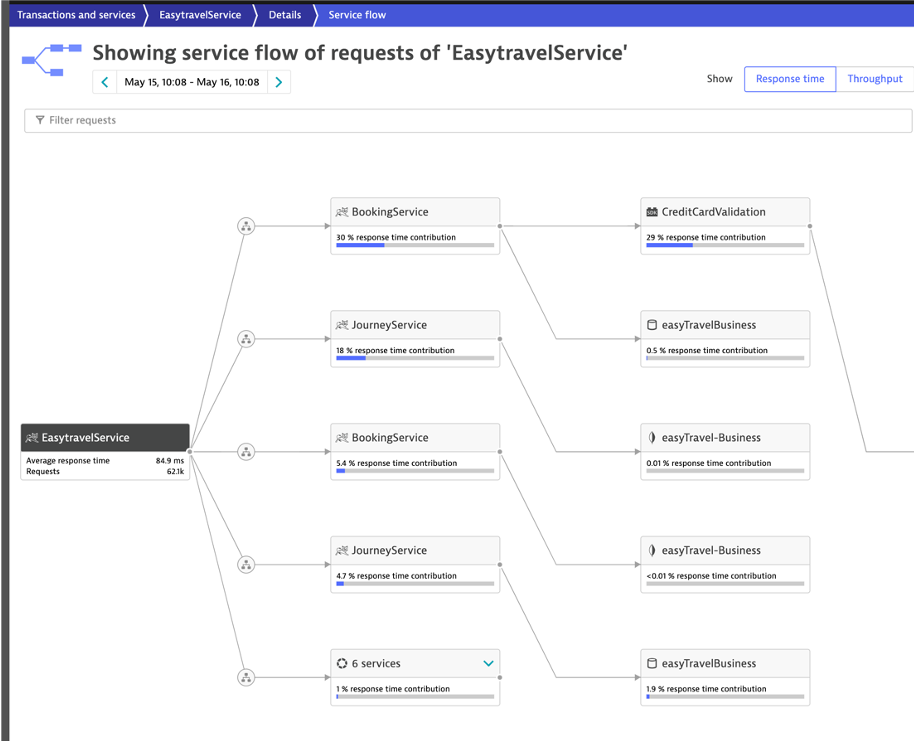Show Response time view
Image resolution: width=914 pixels, height=741 pixels.
coord(790,79)
